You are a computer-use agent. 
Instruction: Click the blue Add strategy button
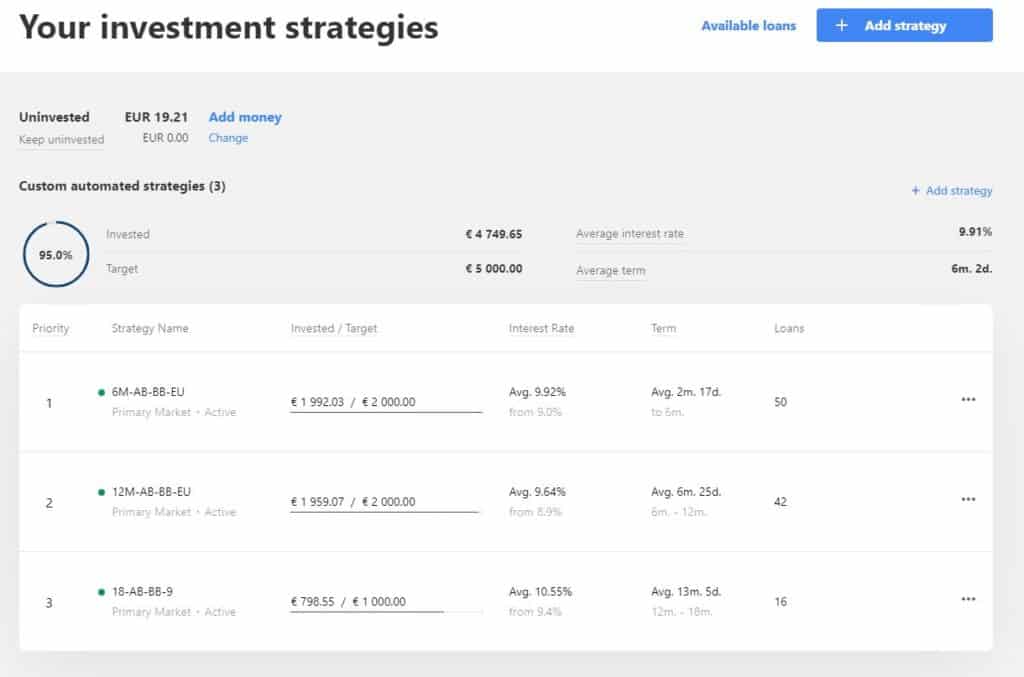903,25
